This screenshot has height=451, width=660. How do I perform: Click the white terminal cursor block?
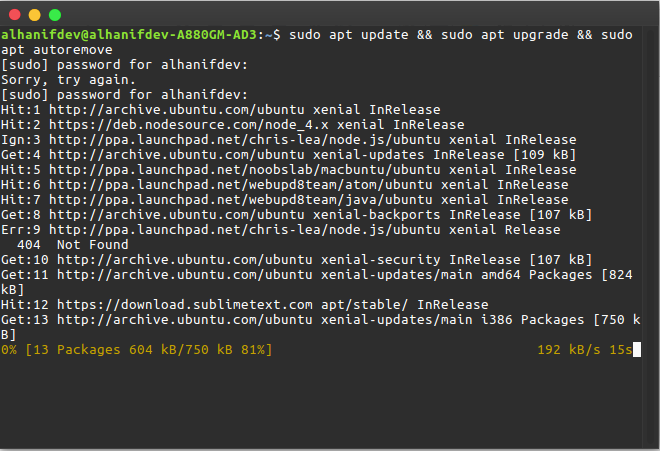[637, 350]
